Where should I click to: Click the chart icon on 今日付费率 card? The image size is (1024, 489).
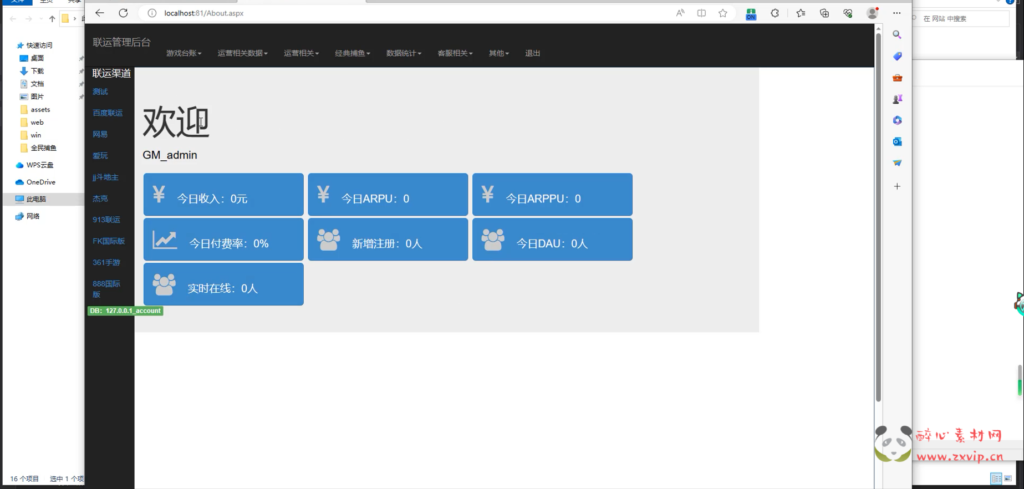click(165, 240)
